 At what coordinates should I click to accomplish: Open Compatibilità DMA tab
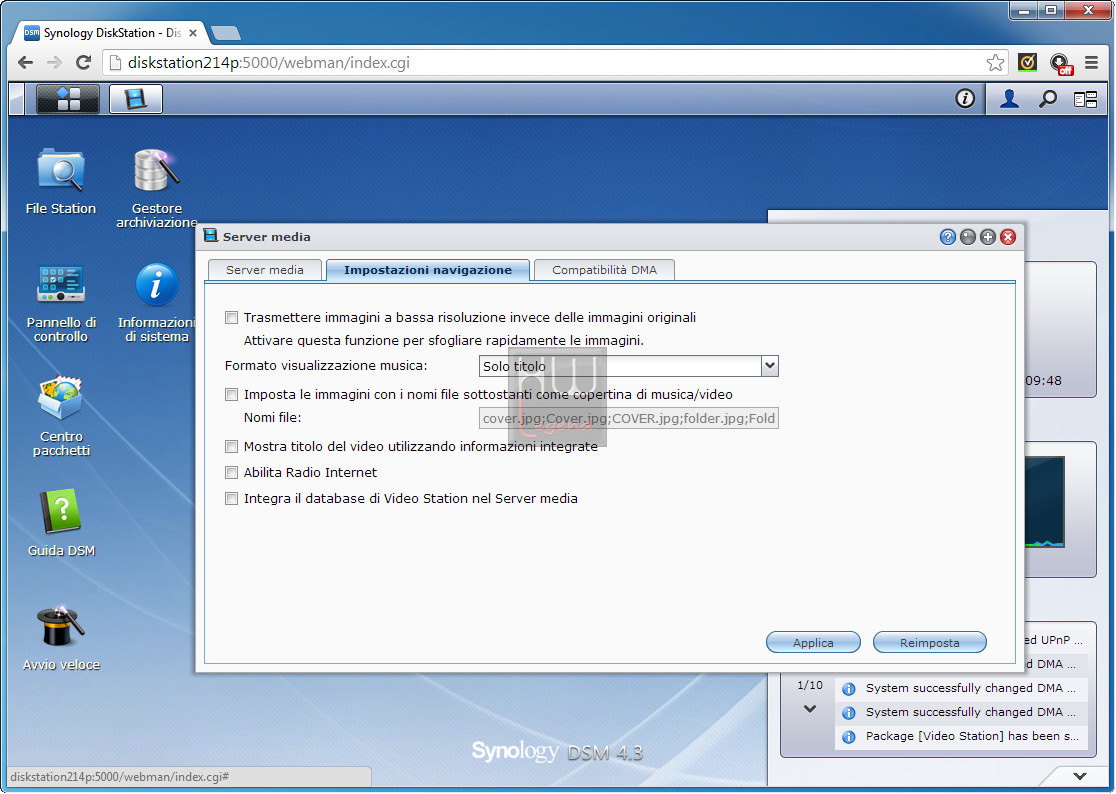pos(604,270)
